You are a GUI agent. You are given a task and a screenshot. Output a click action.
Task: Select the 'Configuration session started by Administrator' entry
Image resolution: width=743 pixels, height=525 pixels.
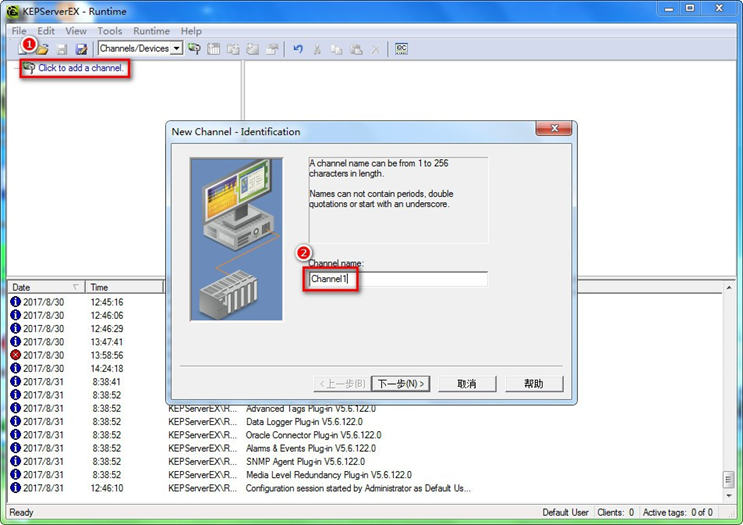[358, 488]
